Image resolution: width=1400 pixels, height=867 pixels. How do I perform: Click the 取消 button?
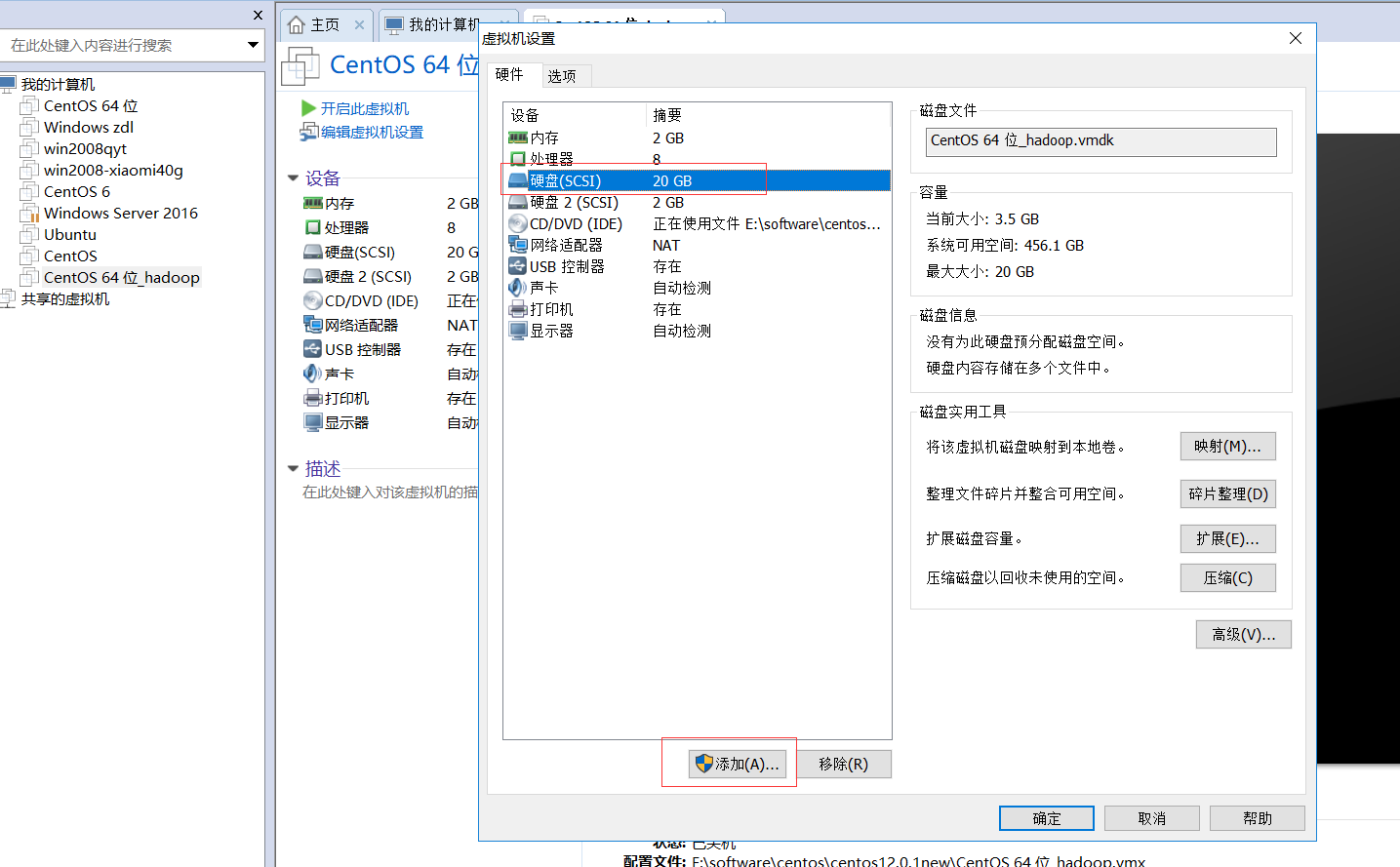coord(1152,818)
